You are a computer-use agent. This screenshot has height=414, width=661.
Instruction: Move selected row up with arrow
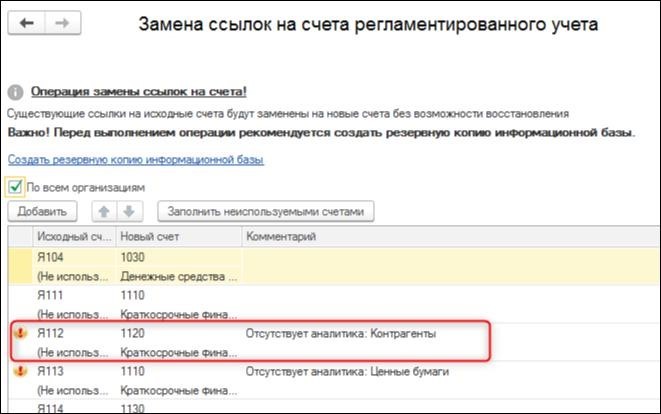click(104, 211)
